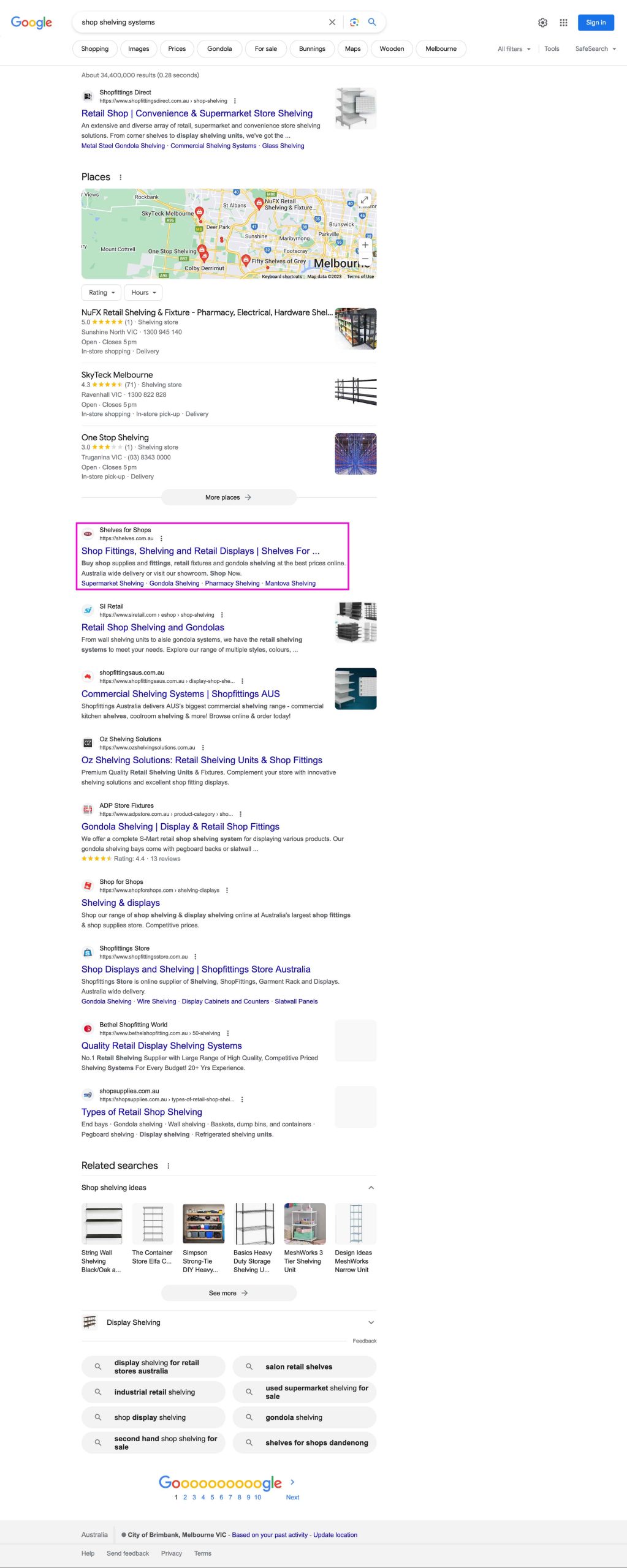Click search icon beside 'salon retail shelves'
627x1568 pixels.
coord(249,1366)
